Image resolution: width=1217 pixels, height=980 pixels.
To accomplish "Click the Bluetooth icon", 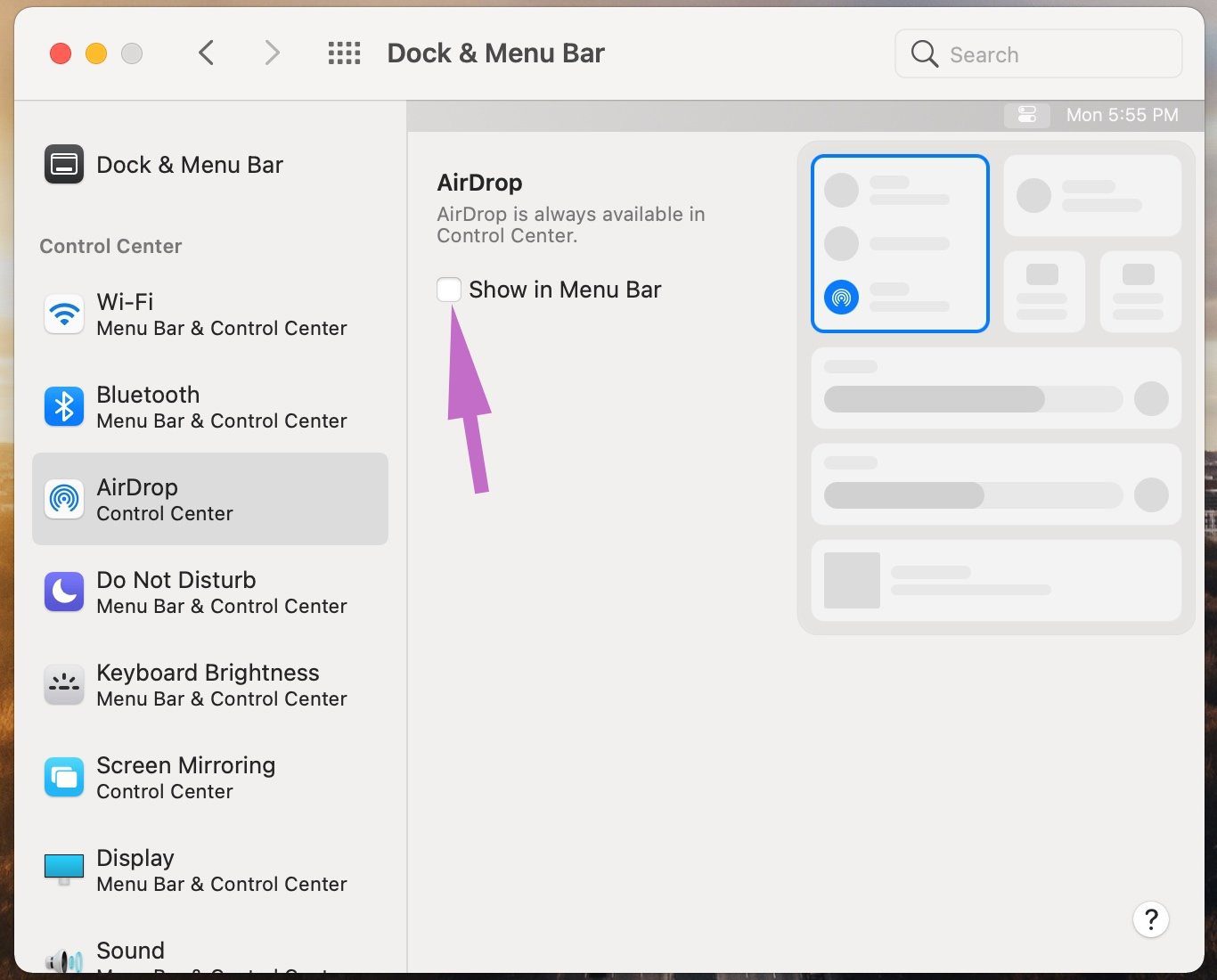I will click(x=64, y=407).
